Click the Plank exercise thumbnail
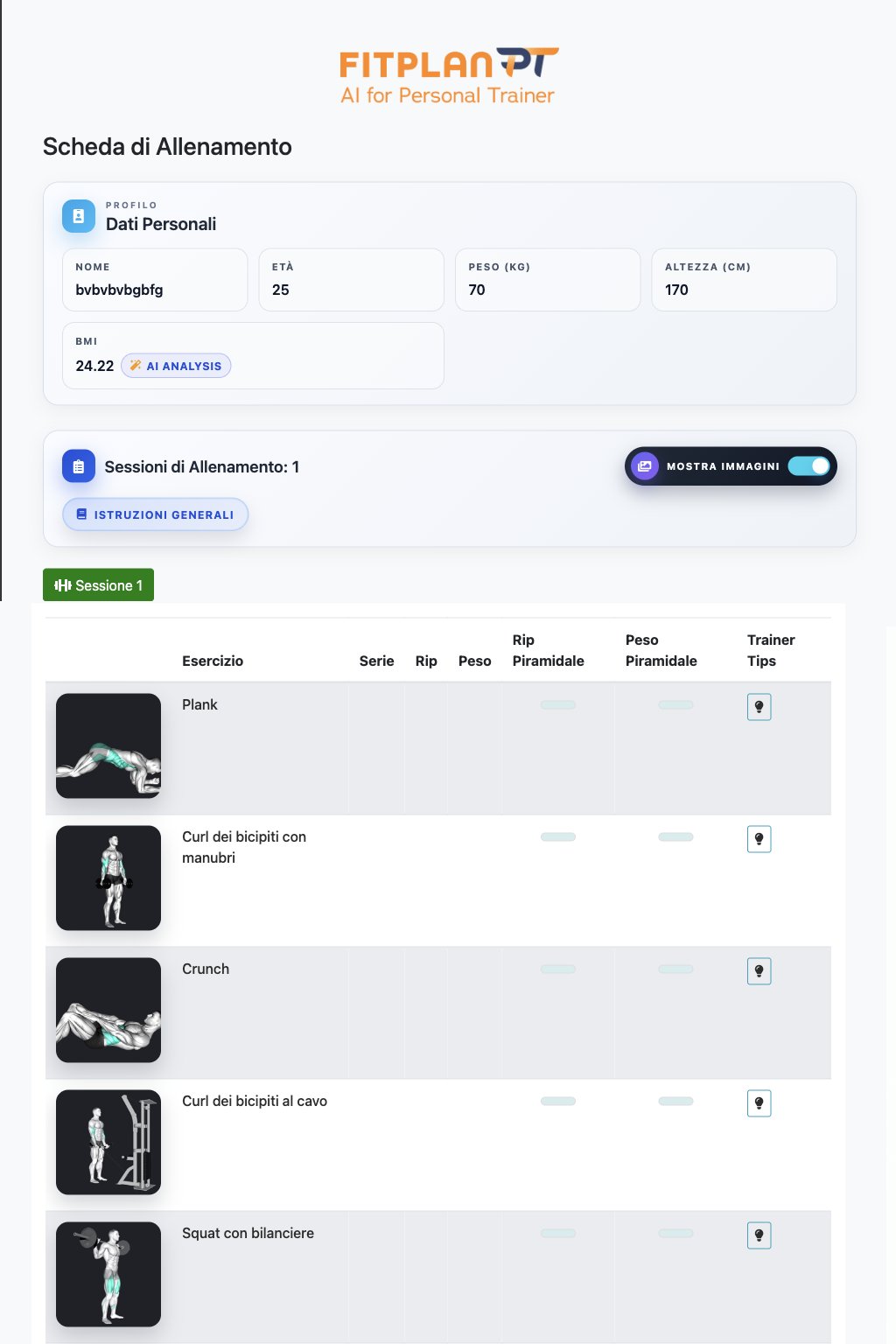The image size is (896, 1344). point(108,746)
